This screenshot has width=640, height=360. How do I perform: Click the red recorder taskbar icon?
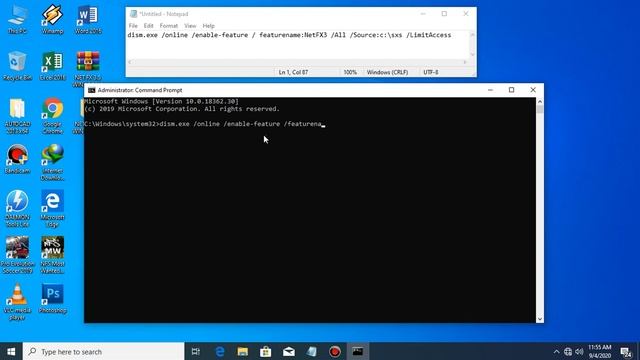click(335, 351)
